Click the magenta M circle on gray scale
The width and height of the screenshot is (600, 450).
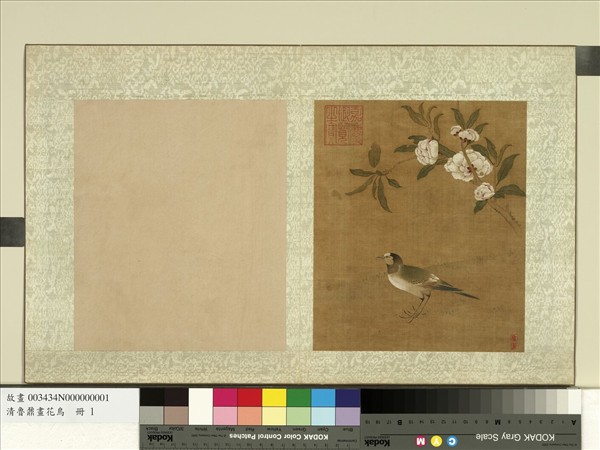[421, 442]
